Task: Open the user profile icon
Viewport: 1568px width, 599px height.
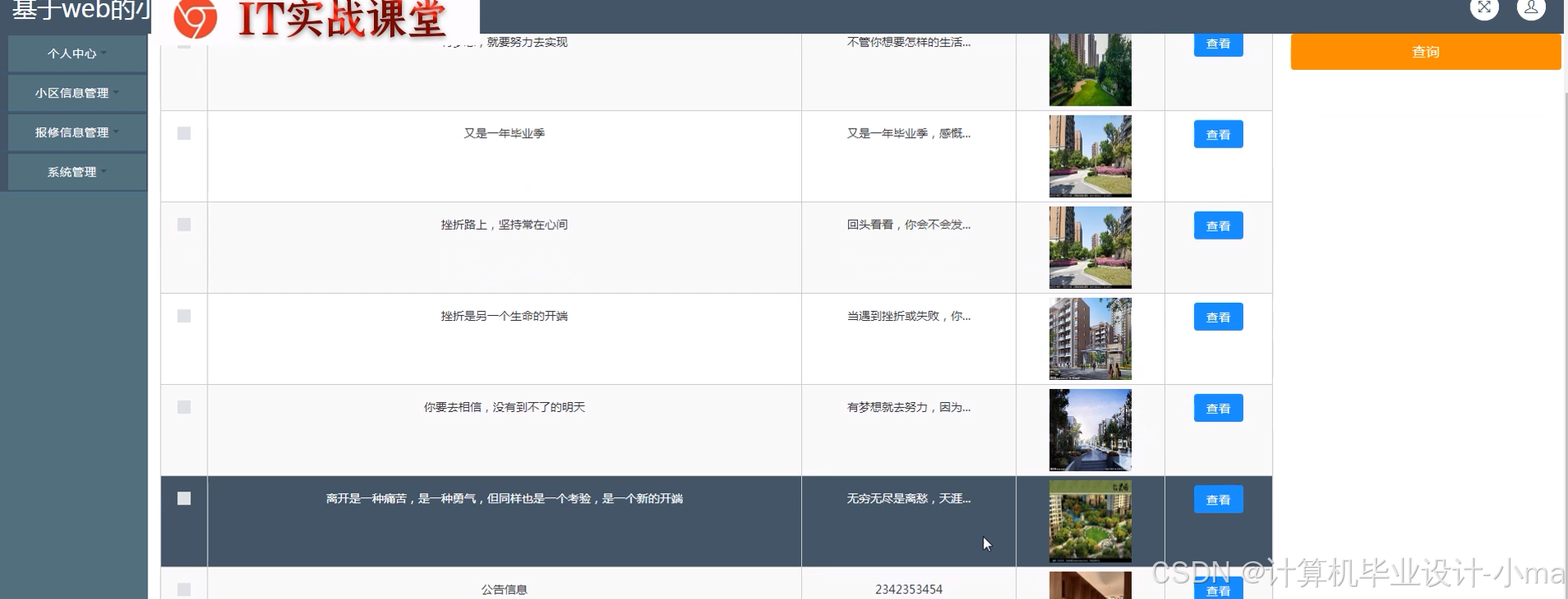Action: pos(1531,8)
